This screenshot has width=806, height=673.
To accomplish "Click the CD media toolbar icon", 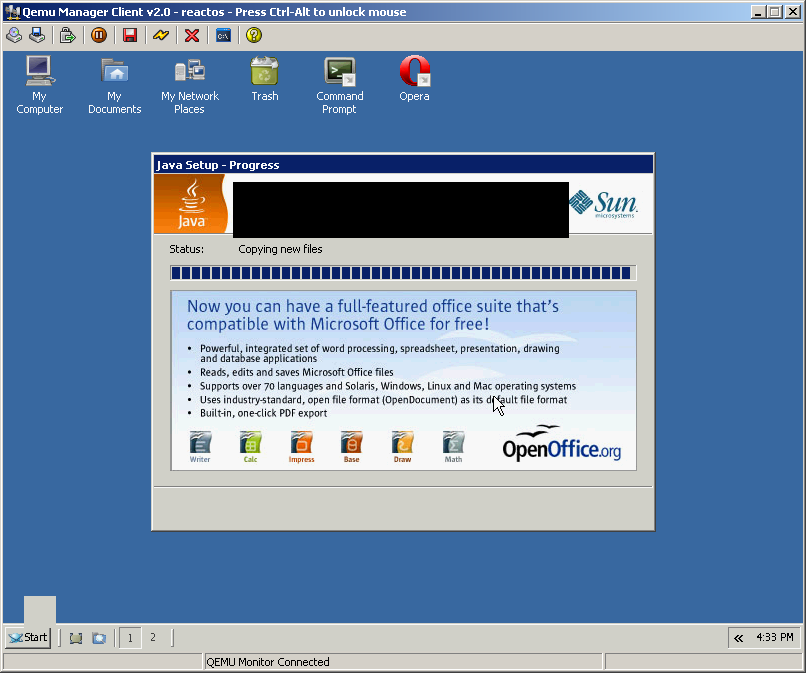I will tap(14, 35).
